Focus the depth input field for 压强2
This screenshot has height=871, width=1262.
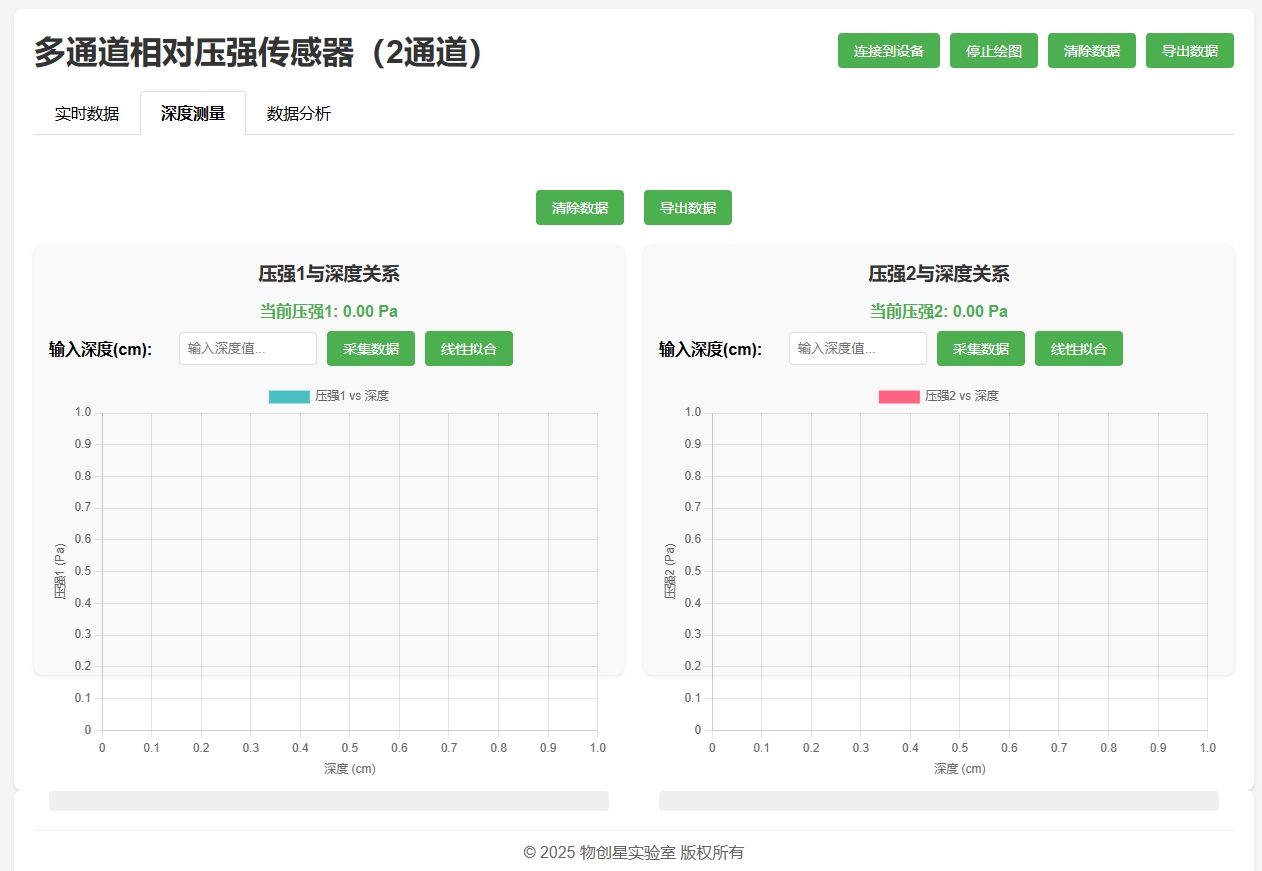pyautogui.click(x=857, y=349)
